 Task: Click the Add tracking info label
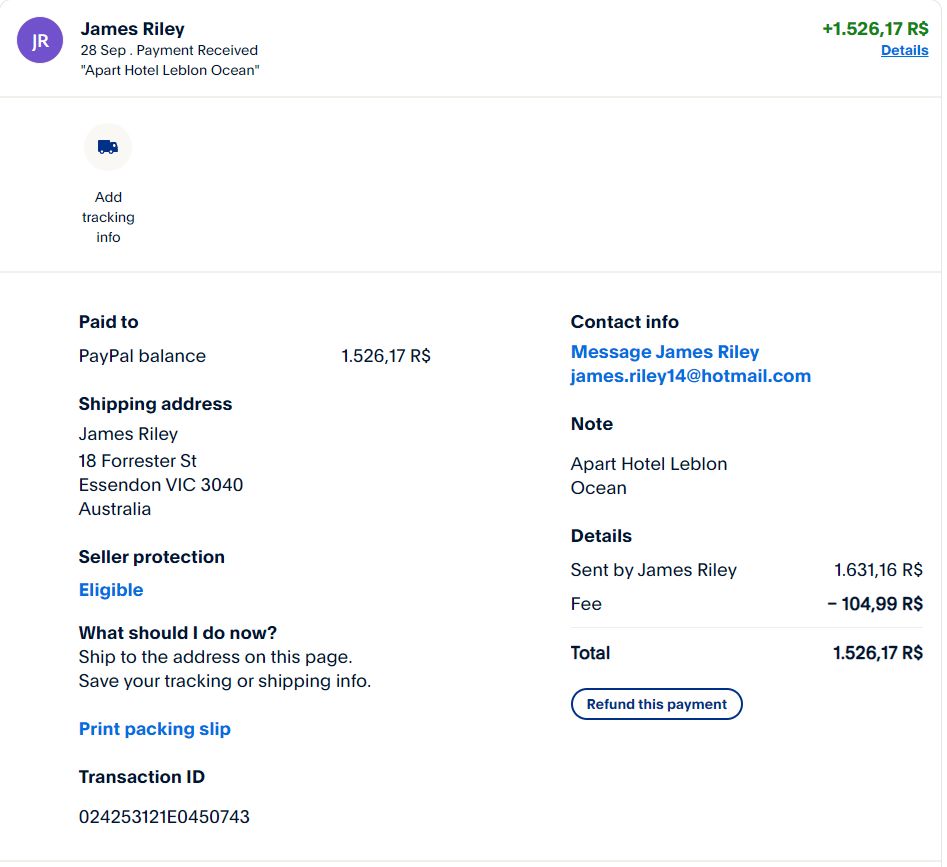click(x=108, y=217)
